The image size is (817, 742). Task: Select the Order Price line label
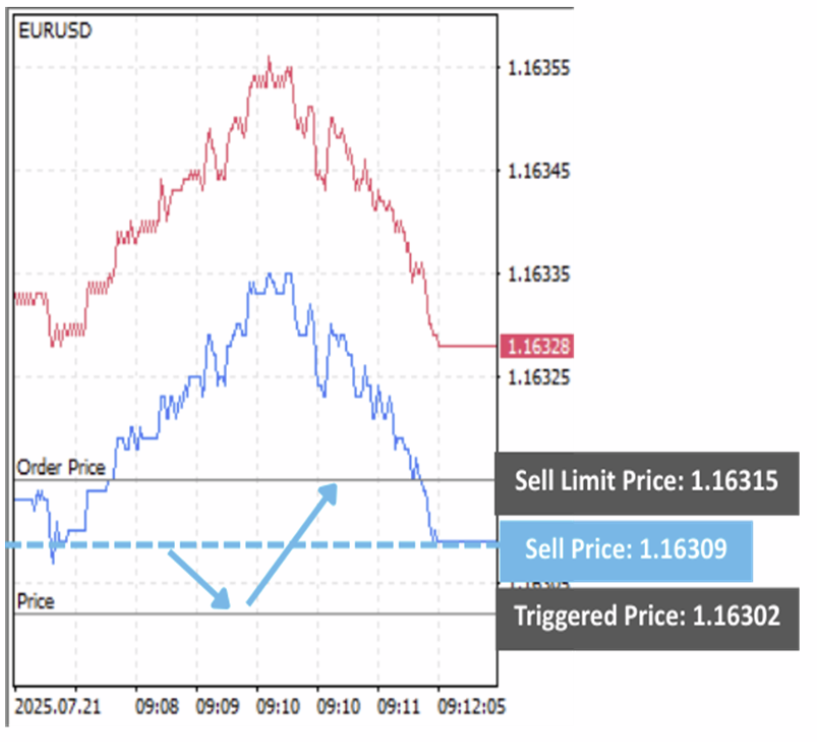60,467
